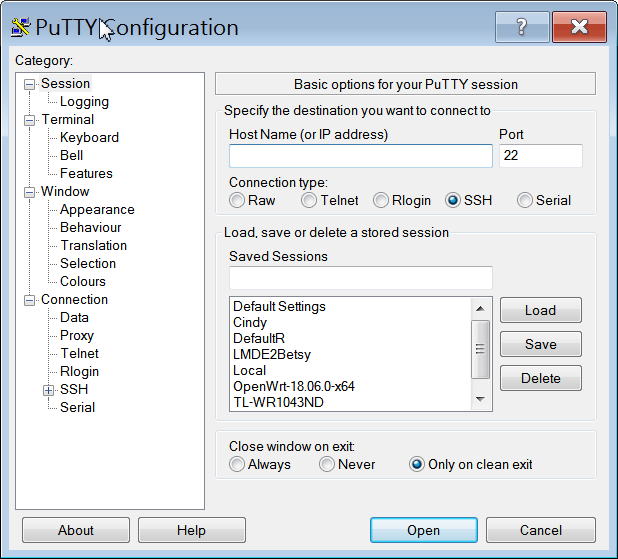
Task: Click the Open button
Action: [x=424, y=530]
